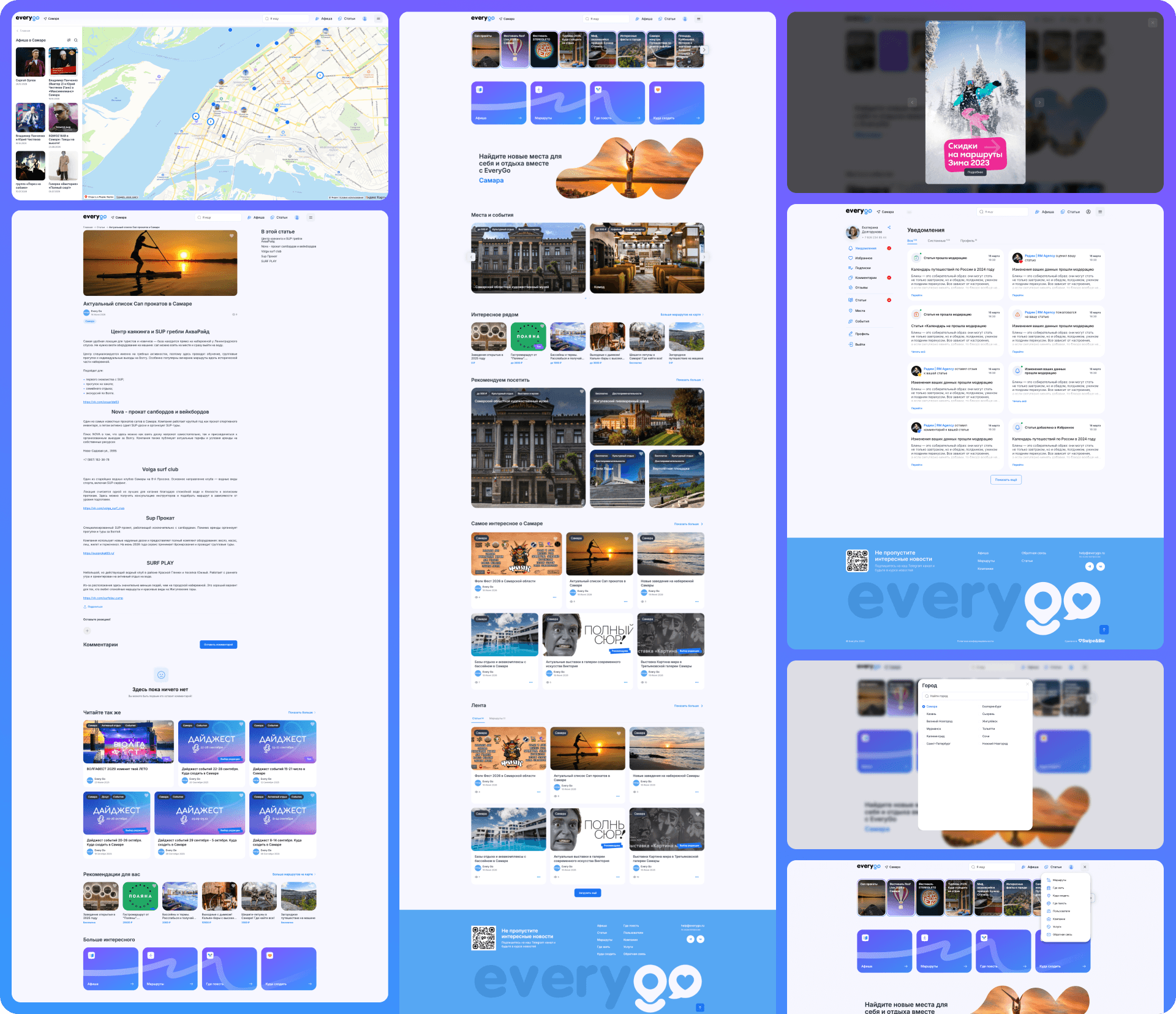Click Афиша tile on homepage
The width and height of the screenshot is (1176, 1014).
[x=499, y=103]
